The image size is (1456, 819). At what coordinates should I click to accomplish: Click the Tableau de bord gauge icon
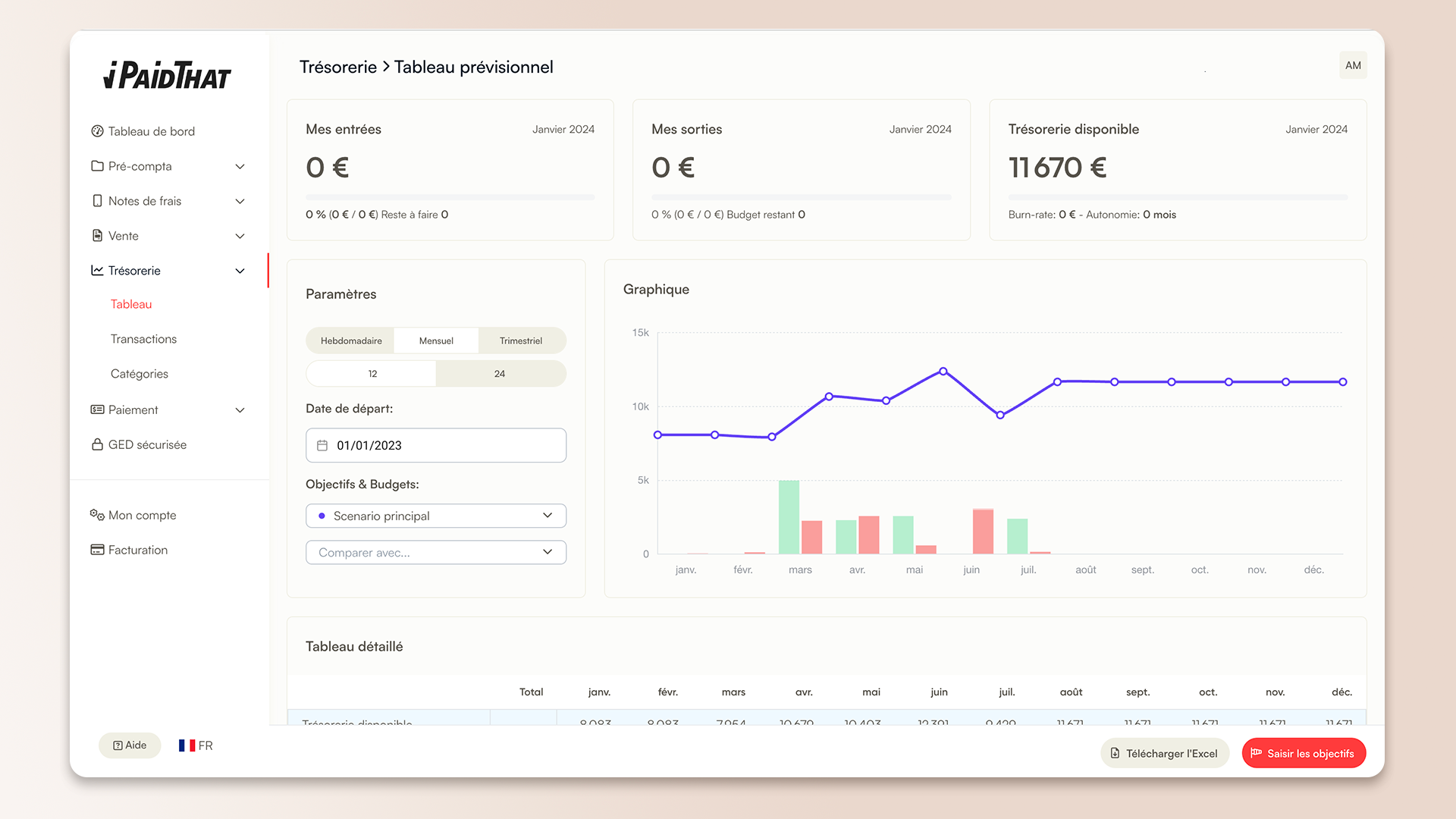coord(97,131)
